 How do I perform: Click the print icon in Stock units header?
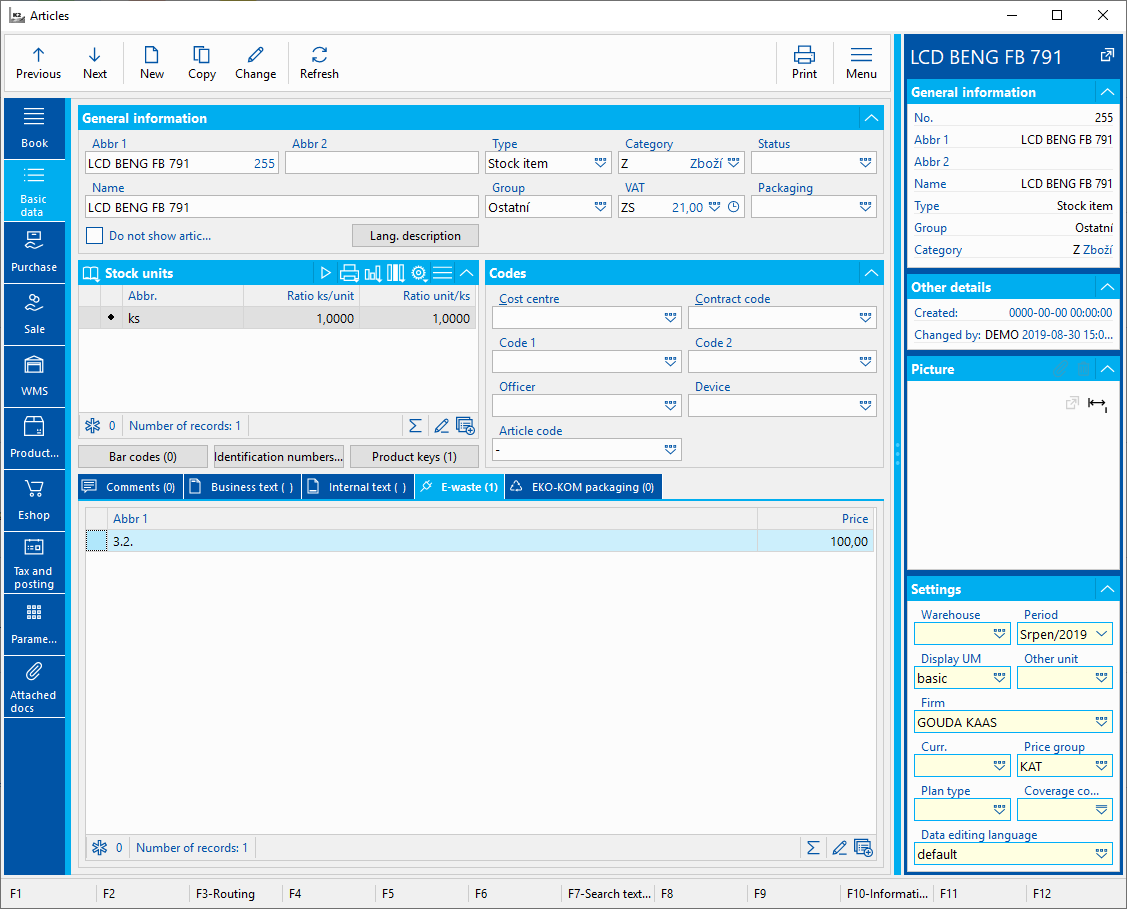click(349, 273)
